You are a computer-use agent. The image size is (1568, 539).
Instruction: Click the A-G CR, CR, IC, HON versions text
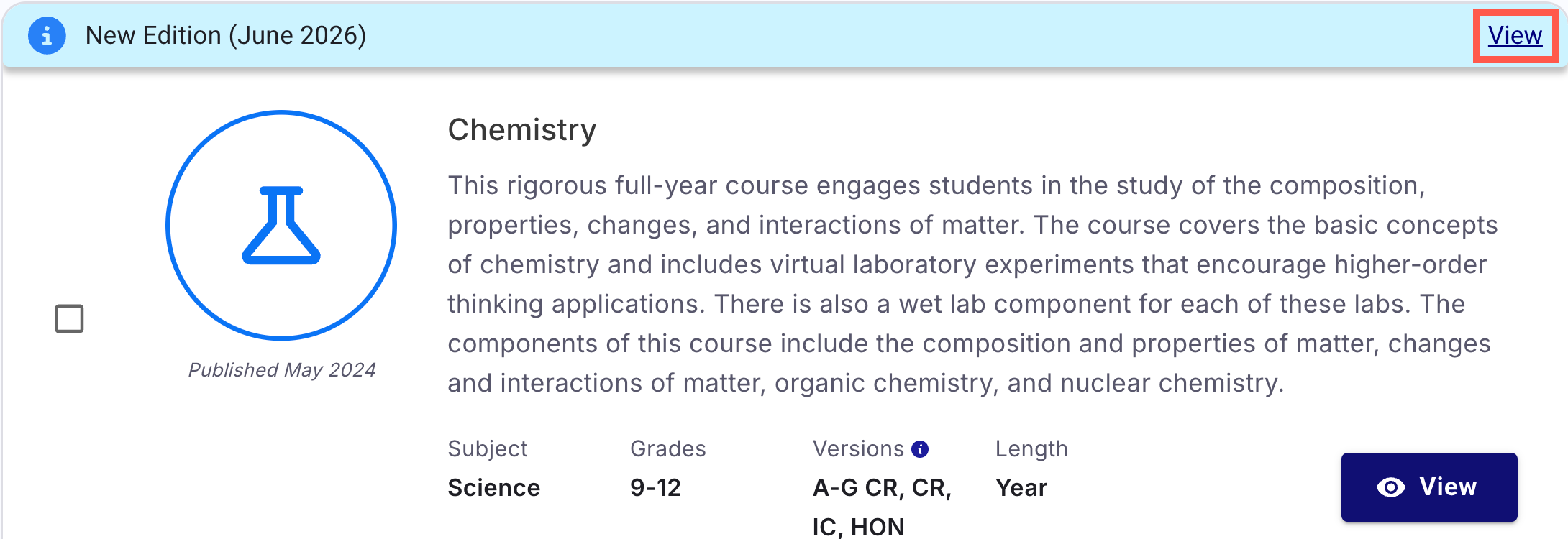coord(883,507)
